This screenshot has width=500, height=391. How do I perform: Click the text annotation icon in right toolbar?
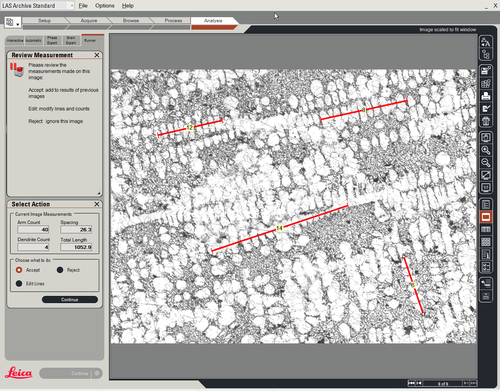pyautogui.click(x=486, y=42)
